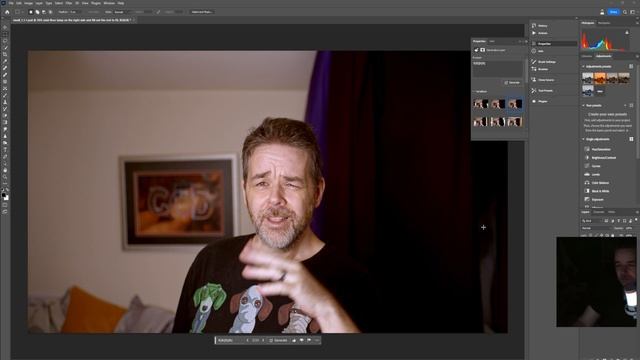
Task: Click Generate in the contextual task bar
Action: (278, 340)
